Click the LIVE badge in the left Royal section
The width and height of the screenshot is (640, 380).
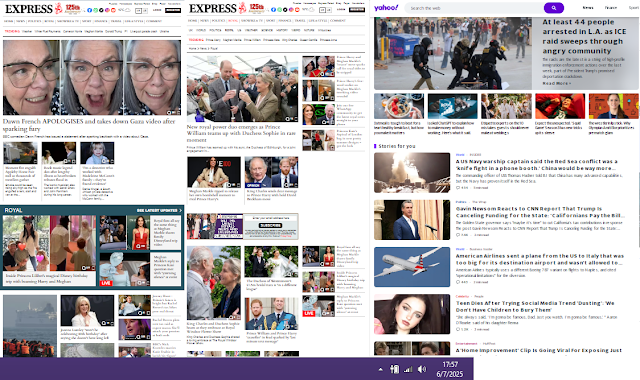106,283
